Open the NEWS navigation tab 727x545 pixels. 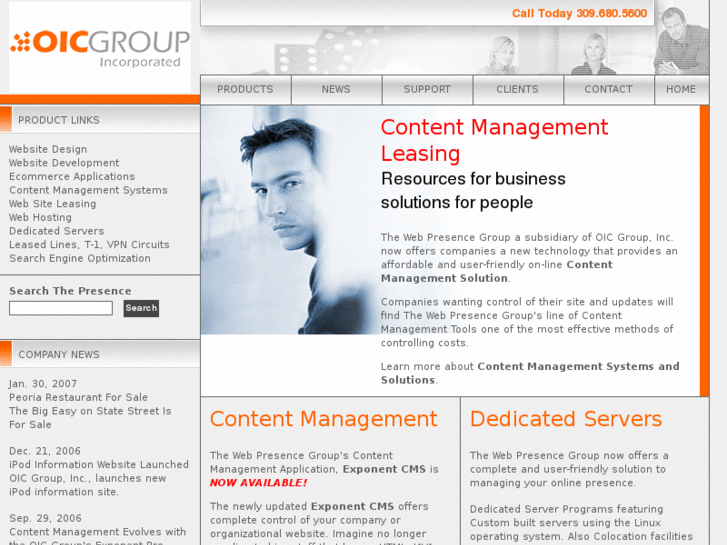tap(337, 90)
